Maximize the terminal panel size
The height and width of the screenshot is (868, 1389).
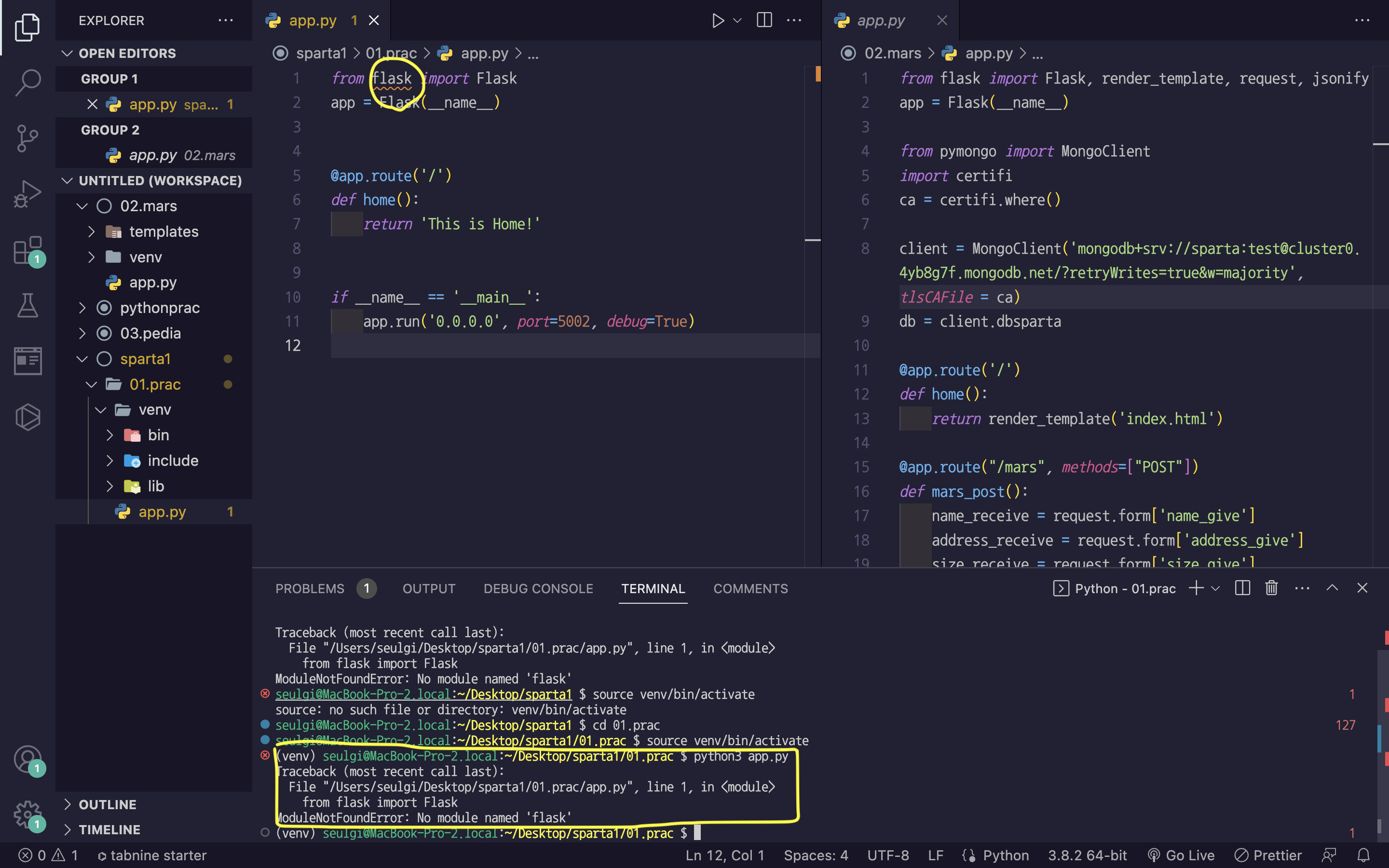tap(1332, 588)
